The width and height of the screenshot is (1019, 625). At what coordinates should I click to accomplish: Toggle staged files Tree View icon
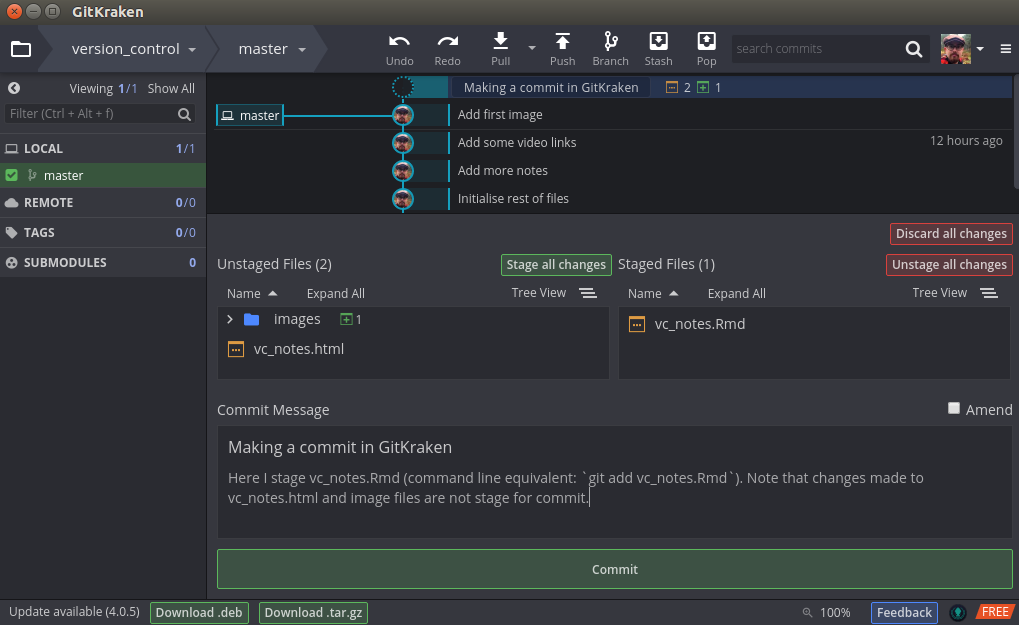pos(989,293)
